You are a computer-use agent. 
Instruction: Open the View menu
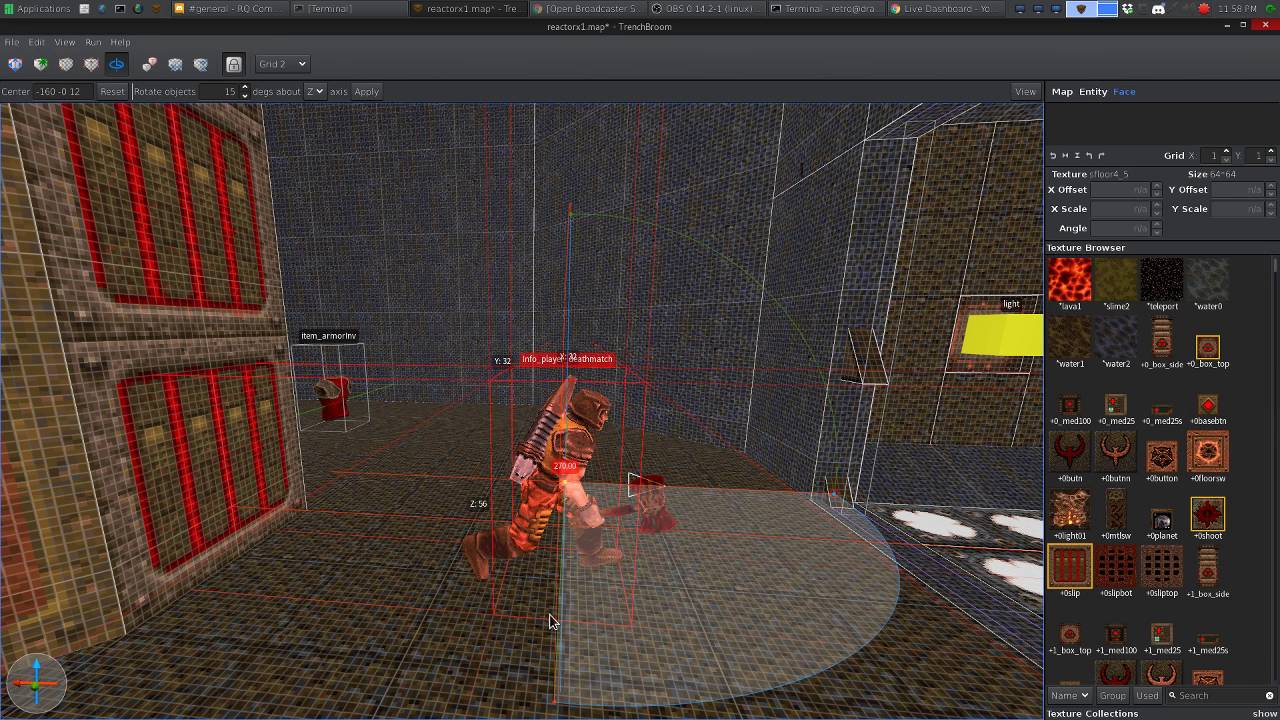tap(64, 42)
